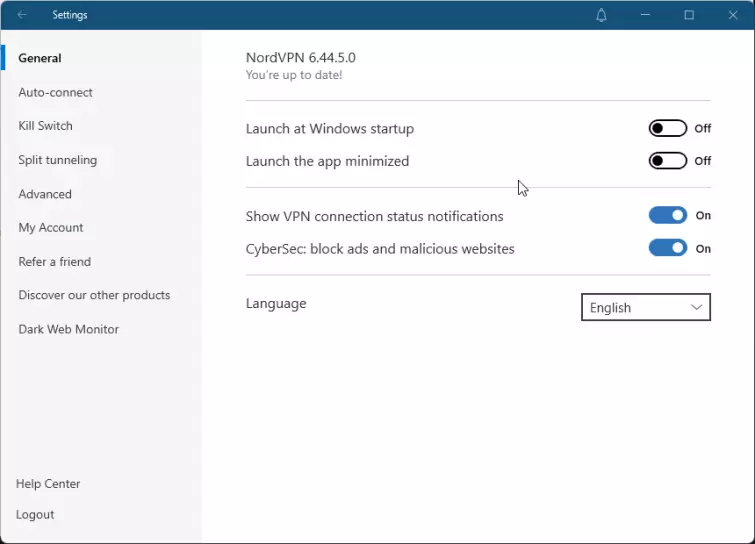Minimize the Settings window
This screenshot has height=544, width=755.
point(646,15)
